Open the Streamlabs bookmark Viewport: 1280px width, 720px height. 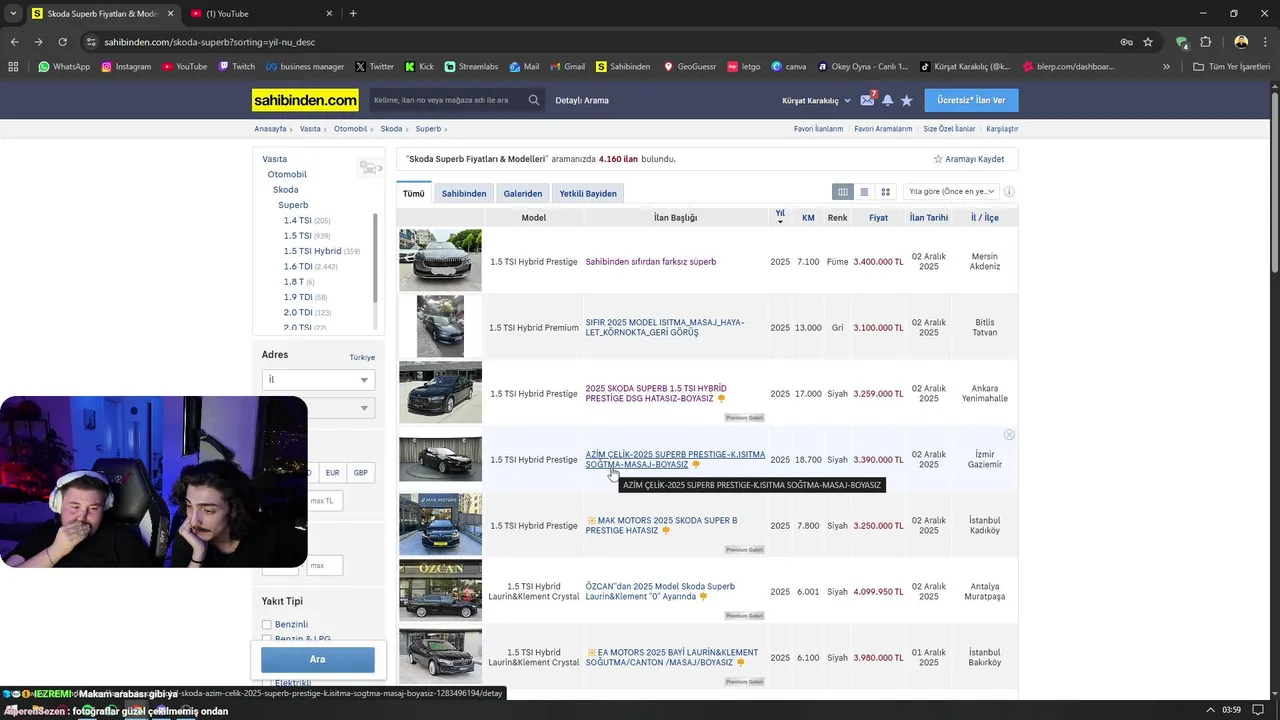point(472,67)
